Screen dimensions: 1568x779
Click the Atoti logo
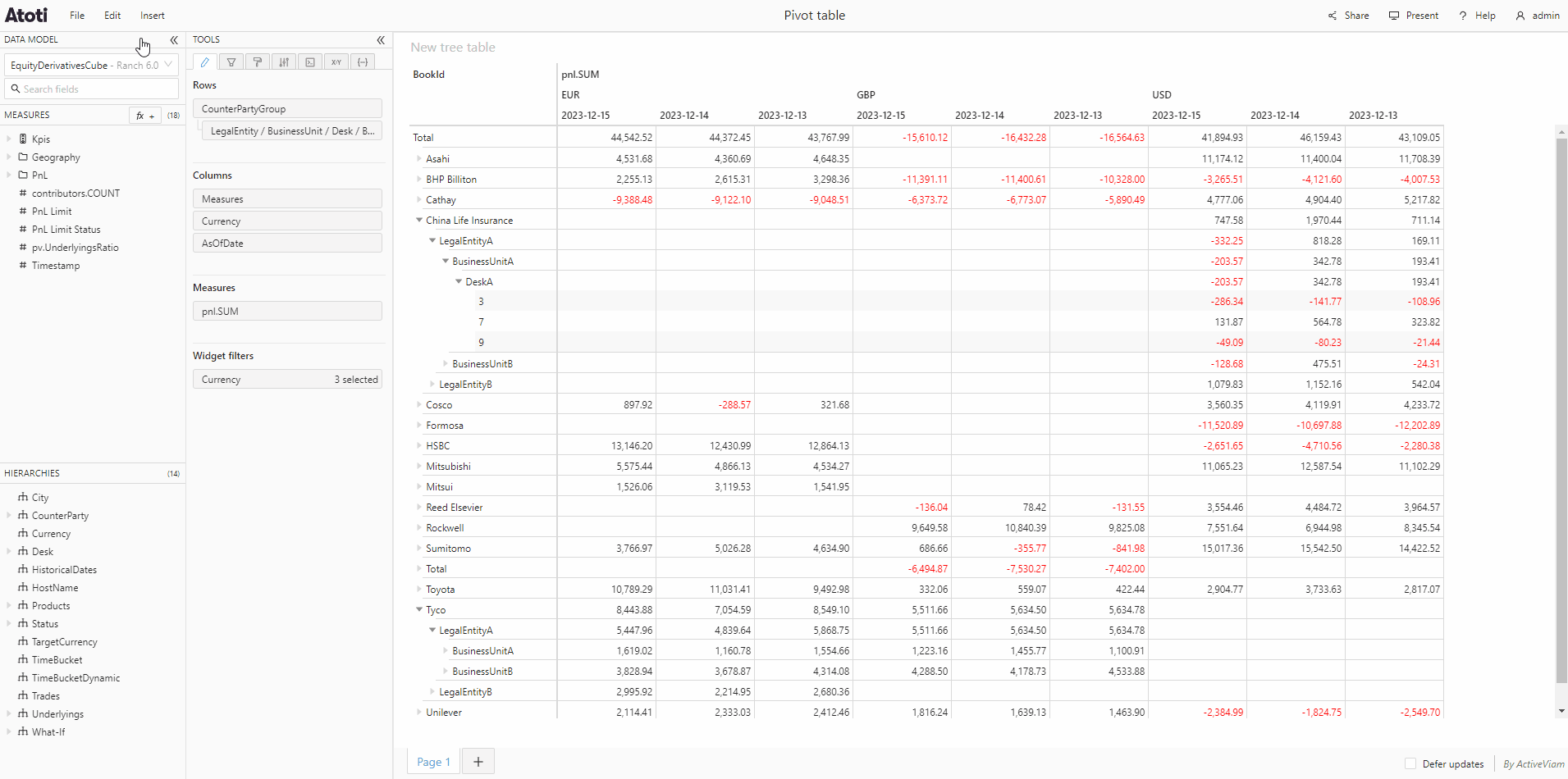[x=26, y=15]
